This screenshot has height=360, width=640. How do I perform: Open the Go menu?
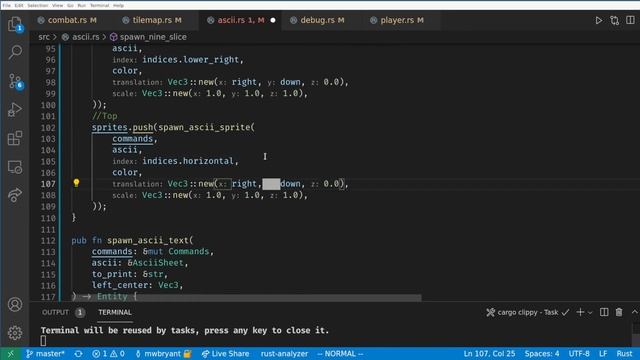pyautogui.click(x=70, y=5)
